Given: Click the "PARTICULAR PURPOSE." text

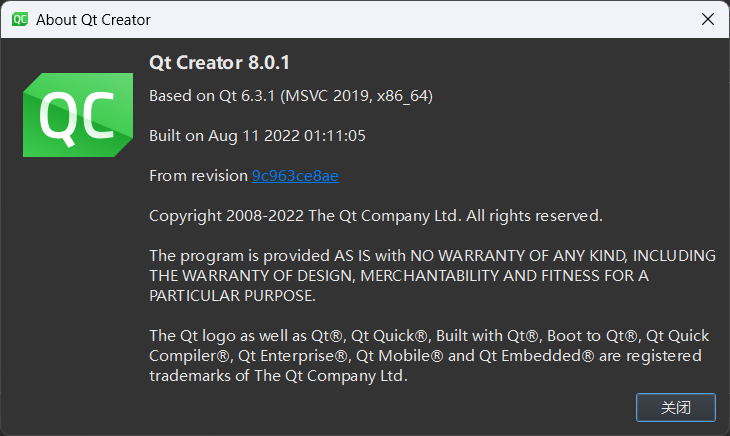Looking at the screenshot, I should click(x=232, y=295).
